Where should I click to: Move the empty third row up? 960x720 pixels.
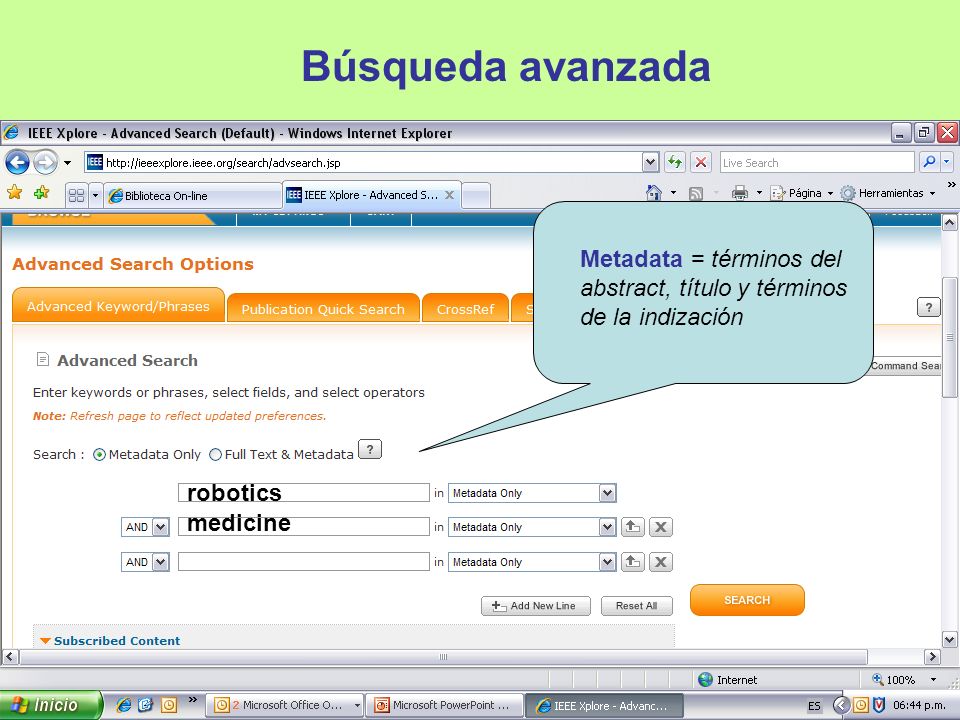632,561
